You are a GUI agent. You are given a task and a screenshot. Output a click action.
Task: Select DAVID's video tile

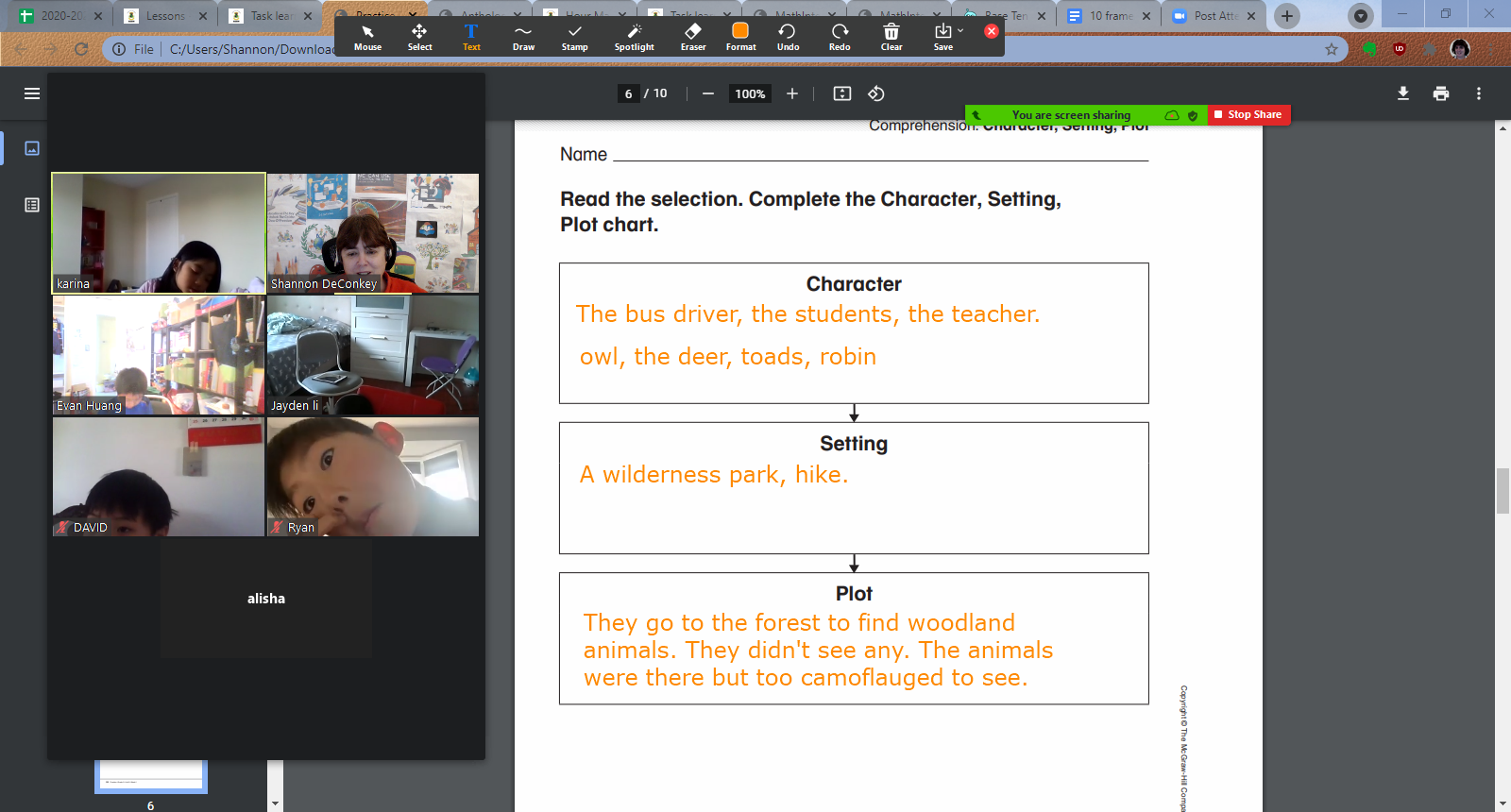pos(159,477)
